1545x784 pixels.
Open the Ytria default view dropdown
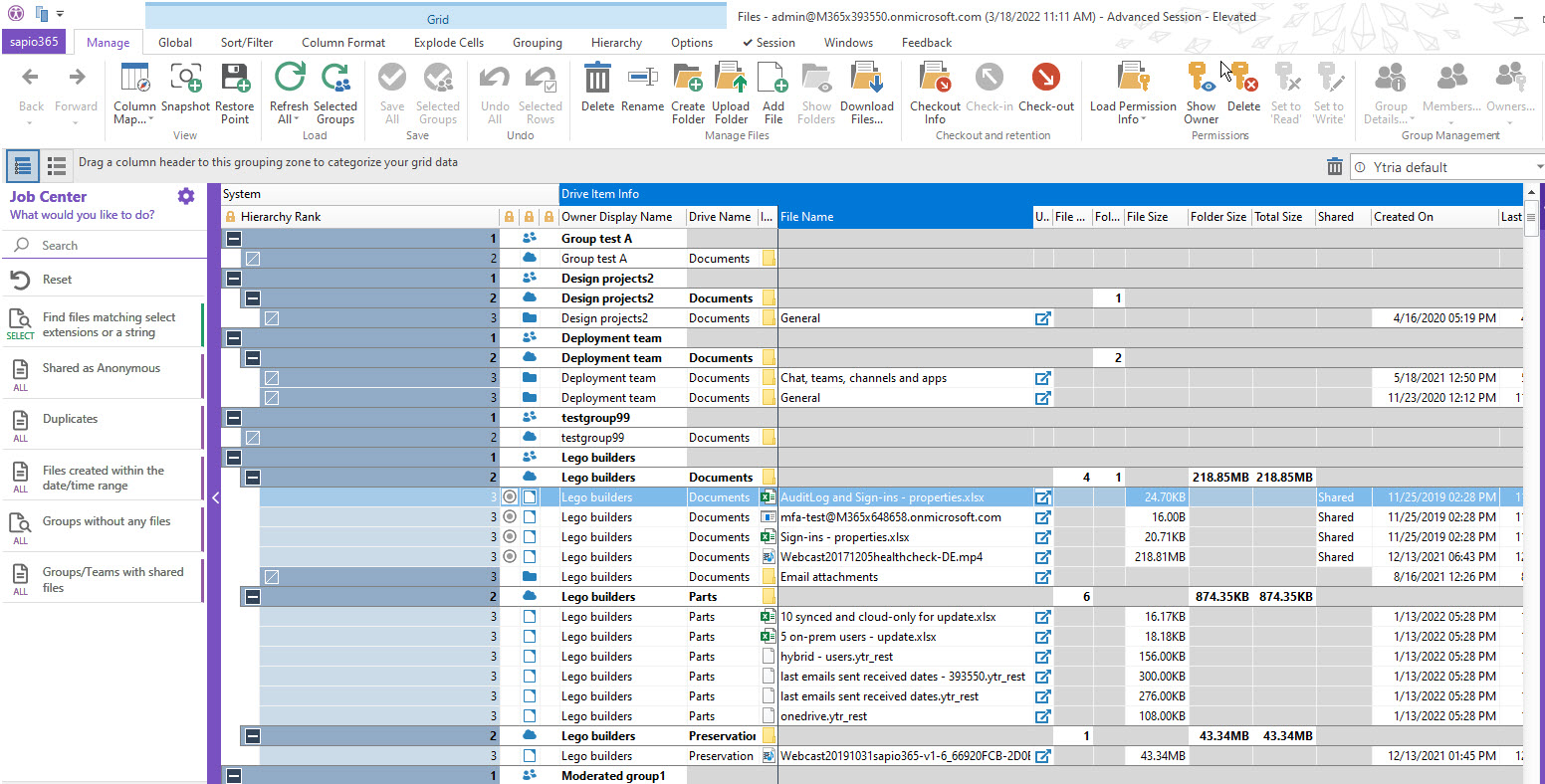(1537, 167)
